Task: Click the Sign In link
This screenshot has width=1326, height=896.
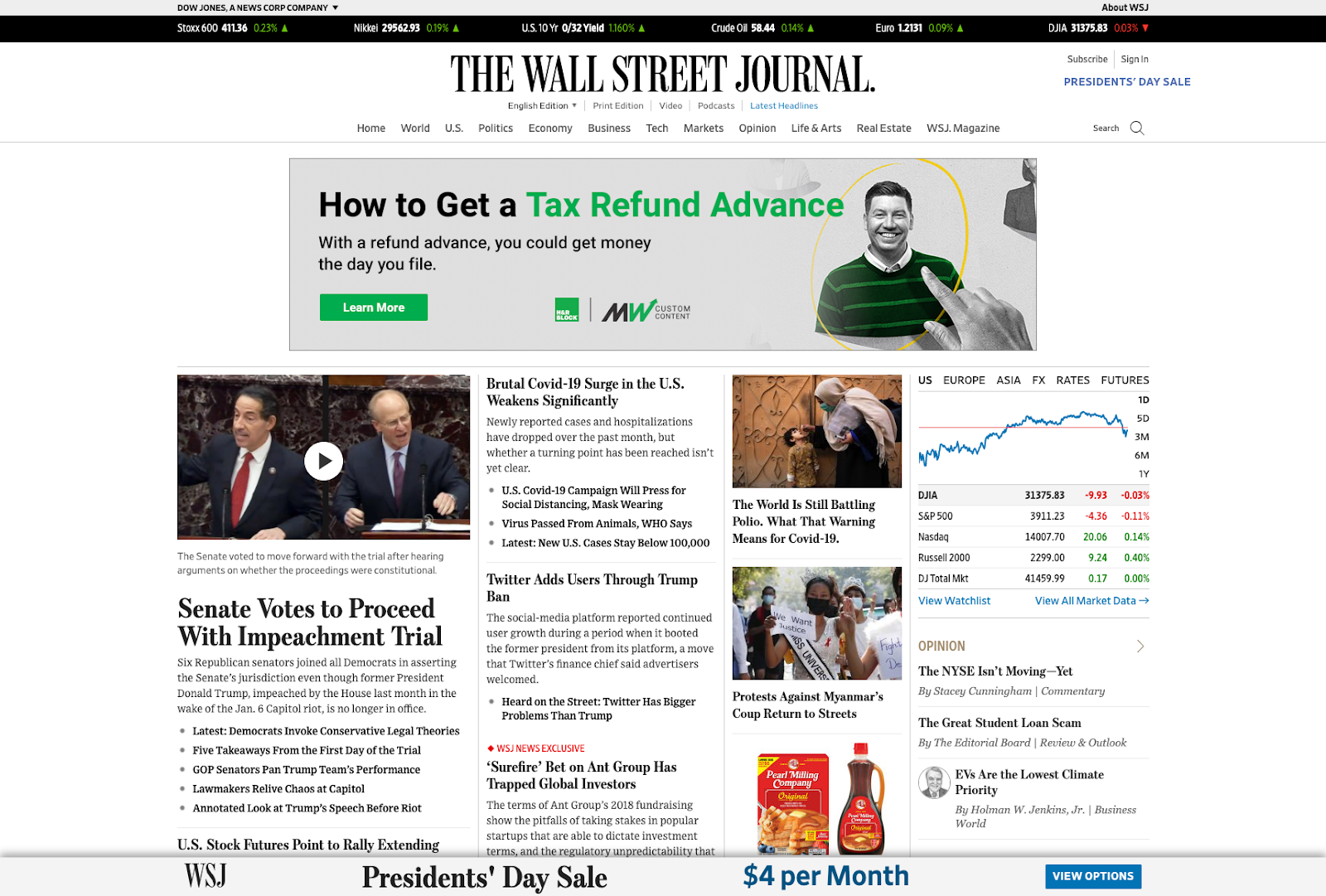Action: 1135,60
